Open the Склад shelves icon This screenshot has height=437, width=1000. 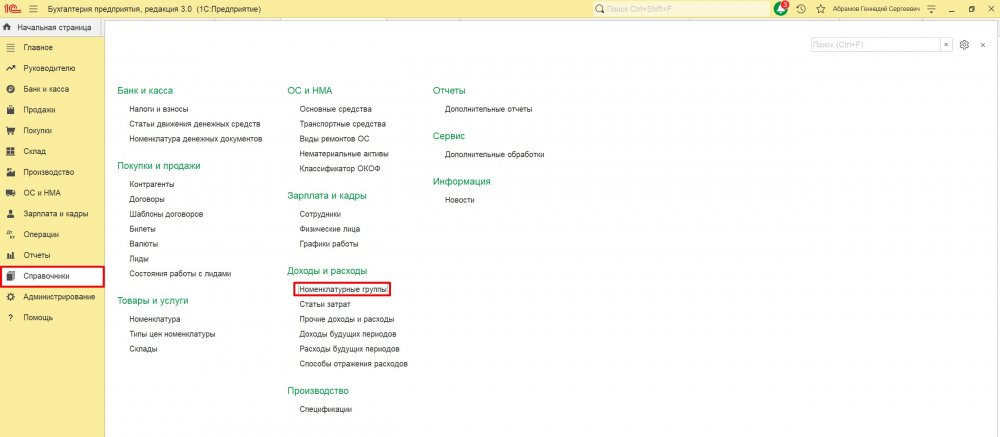(10, 151)
